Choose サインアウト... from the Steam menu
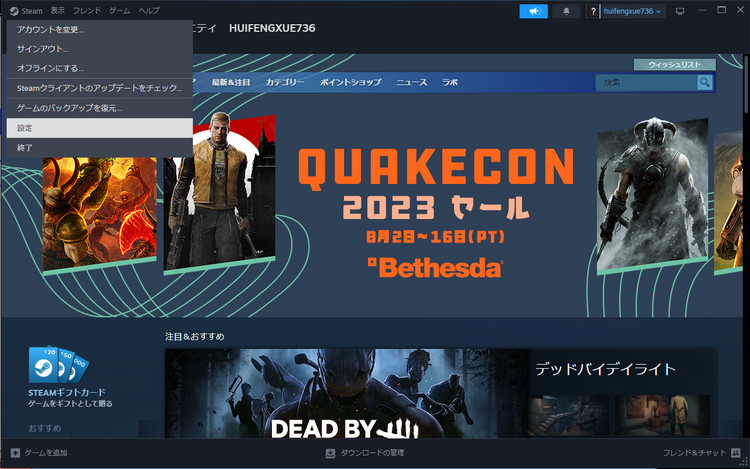Screen dimensions: 750x469 [99, 49]
